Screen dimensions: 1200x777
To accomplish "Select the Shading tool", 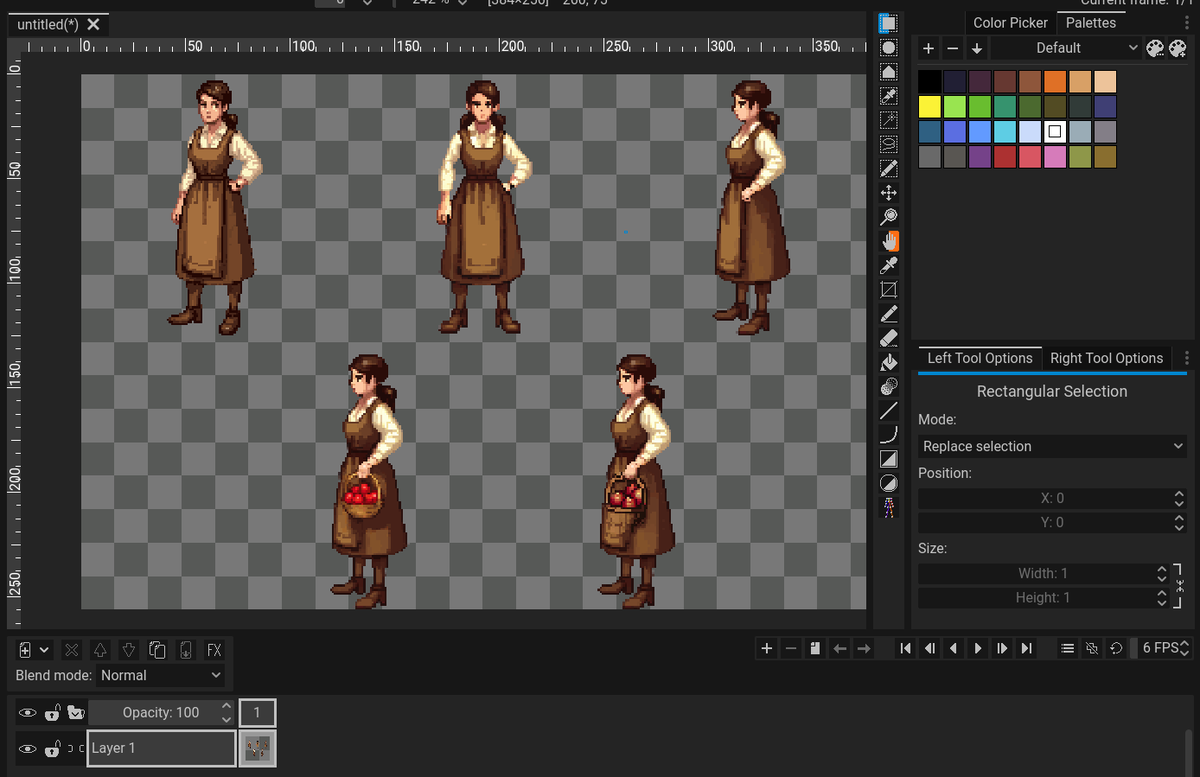I will tap(888, 387).
